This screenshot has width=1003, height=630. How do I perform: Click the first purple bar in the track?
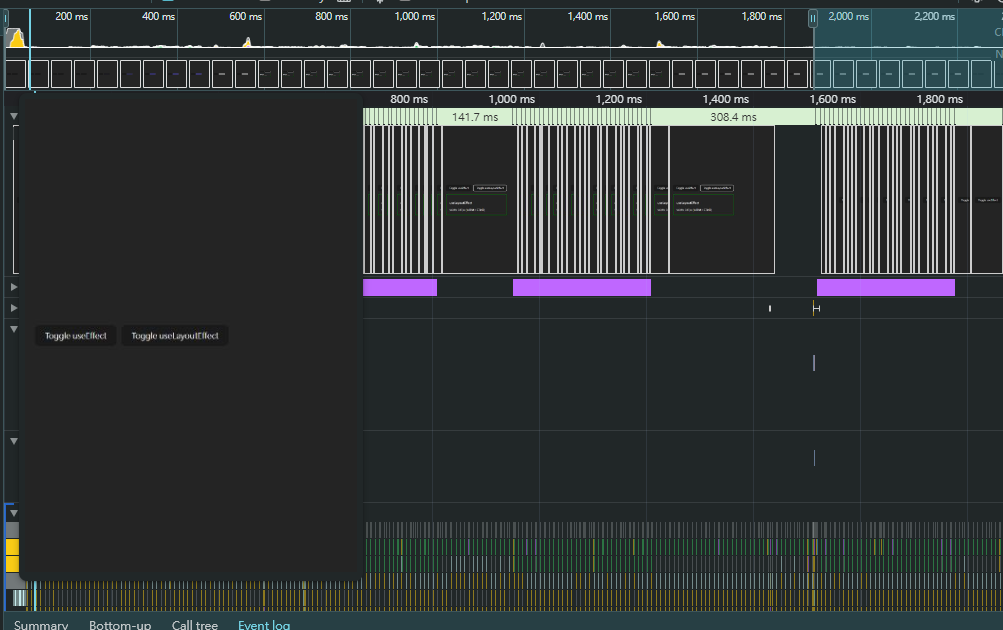399,288
